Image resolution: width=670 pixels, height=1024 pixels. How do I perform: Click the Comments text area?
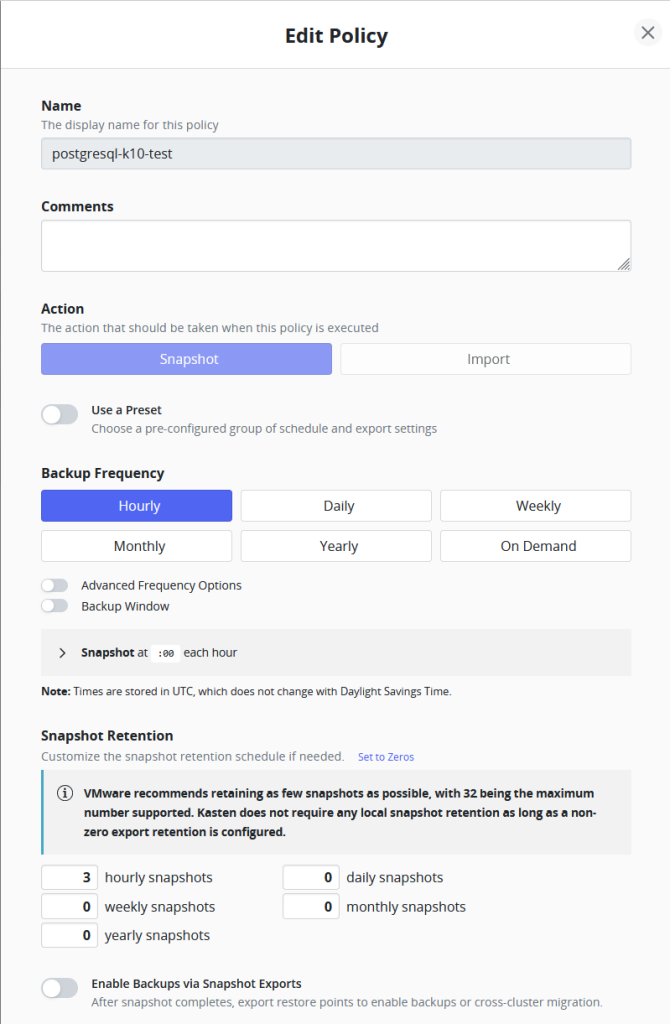pyautogui.click(x=336, y=246)
